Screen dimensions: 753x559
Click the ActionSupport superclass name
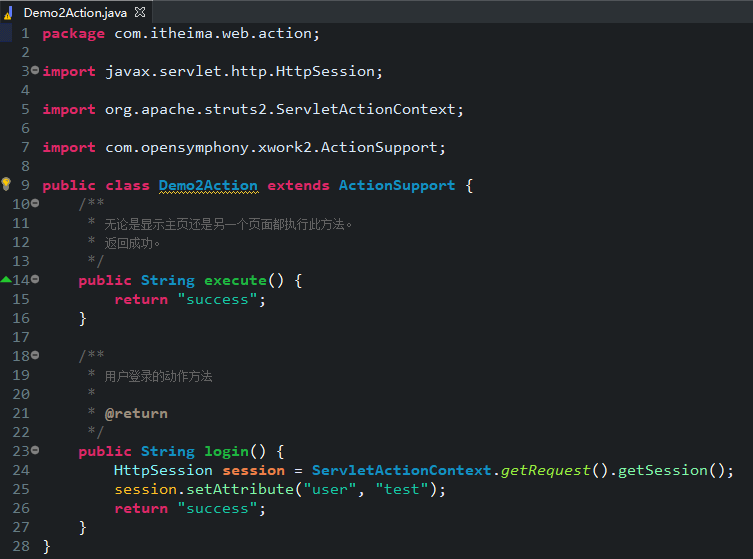click(397, 185)
